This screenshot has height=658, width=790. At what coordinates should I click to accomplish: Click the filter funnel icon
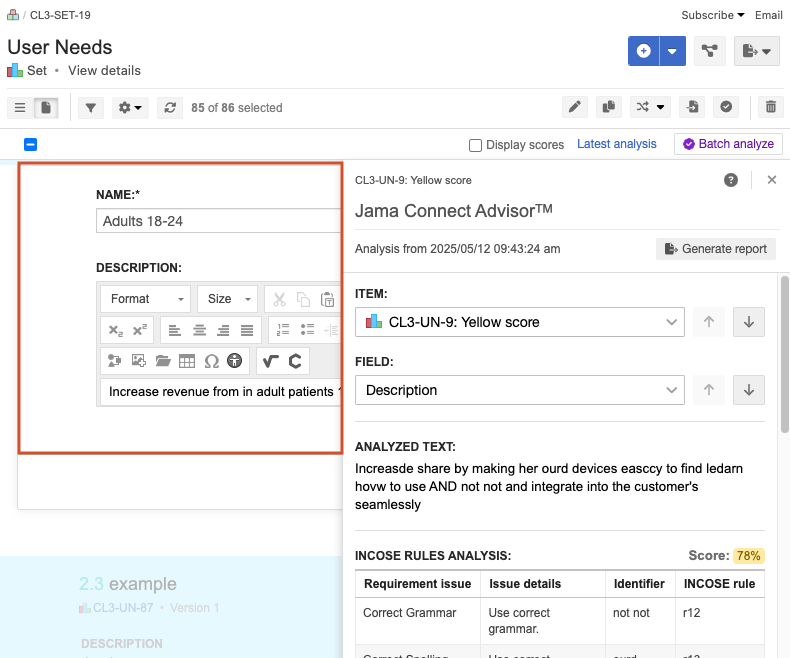pos(91,107)
